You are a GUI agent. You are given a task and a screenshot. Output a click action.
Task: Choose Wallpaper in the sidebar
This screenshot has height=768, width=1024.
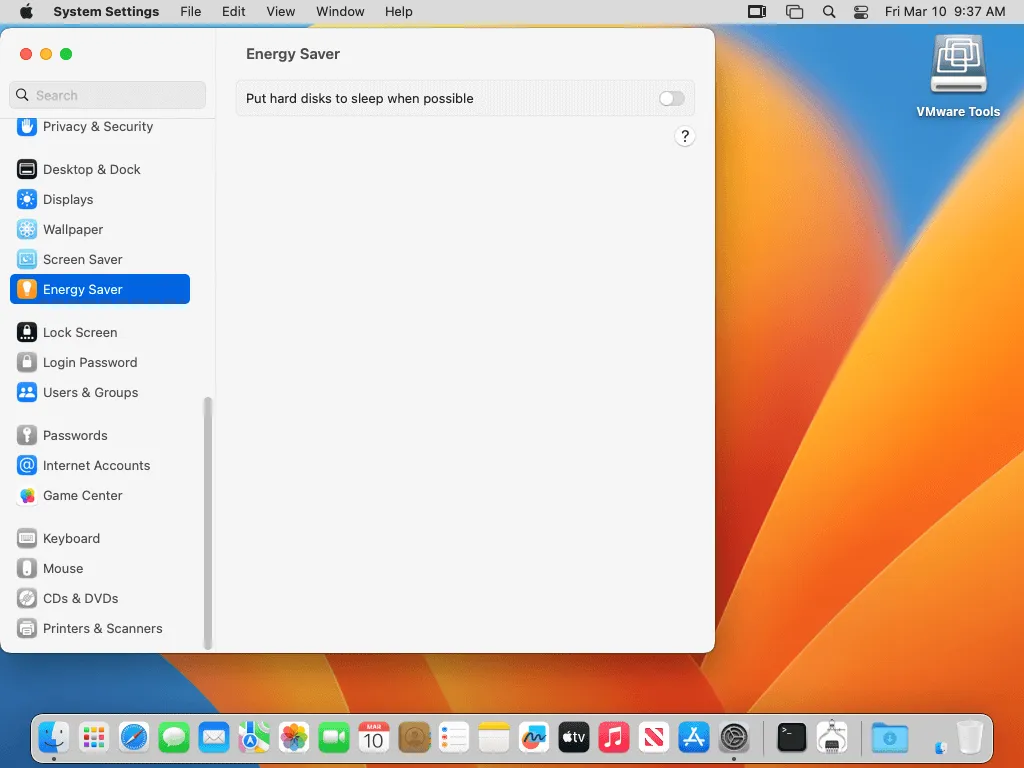point(73,230)
